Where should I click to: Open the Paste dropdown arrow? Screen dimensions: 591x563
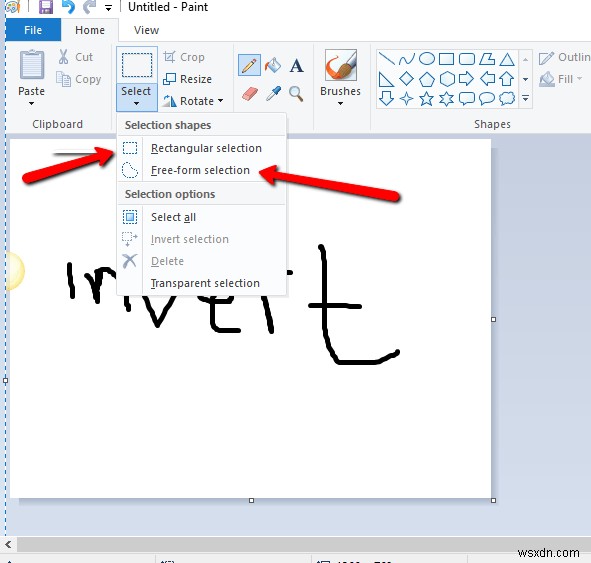click(x=31, y=103)
